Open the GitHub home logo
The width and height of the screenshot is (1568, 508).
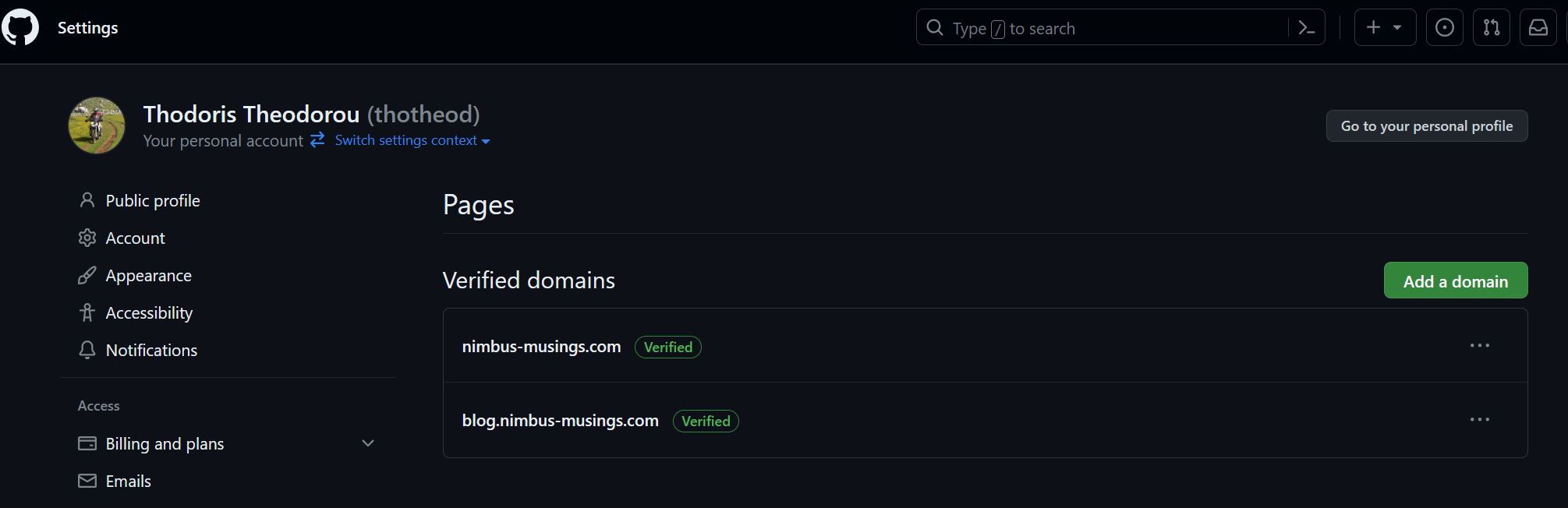pos(19,28)
